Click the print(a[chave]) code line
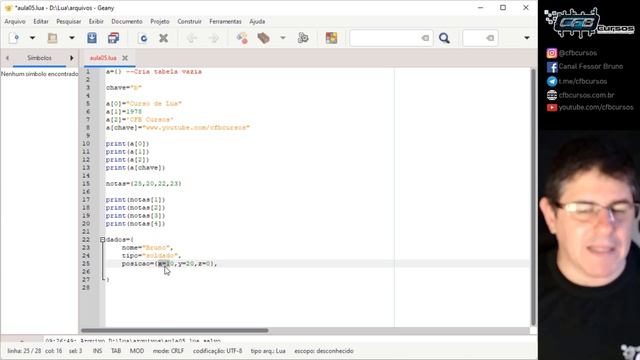Image resolution: width=640 pixels, height=360 pixels. 136,168
